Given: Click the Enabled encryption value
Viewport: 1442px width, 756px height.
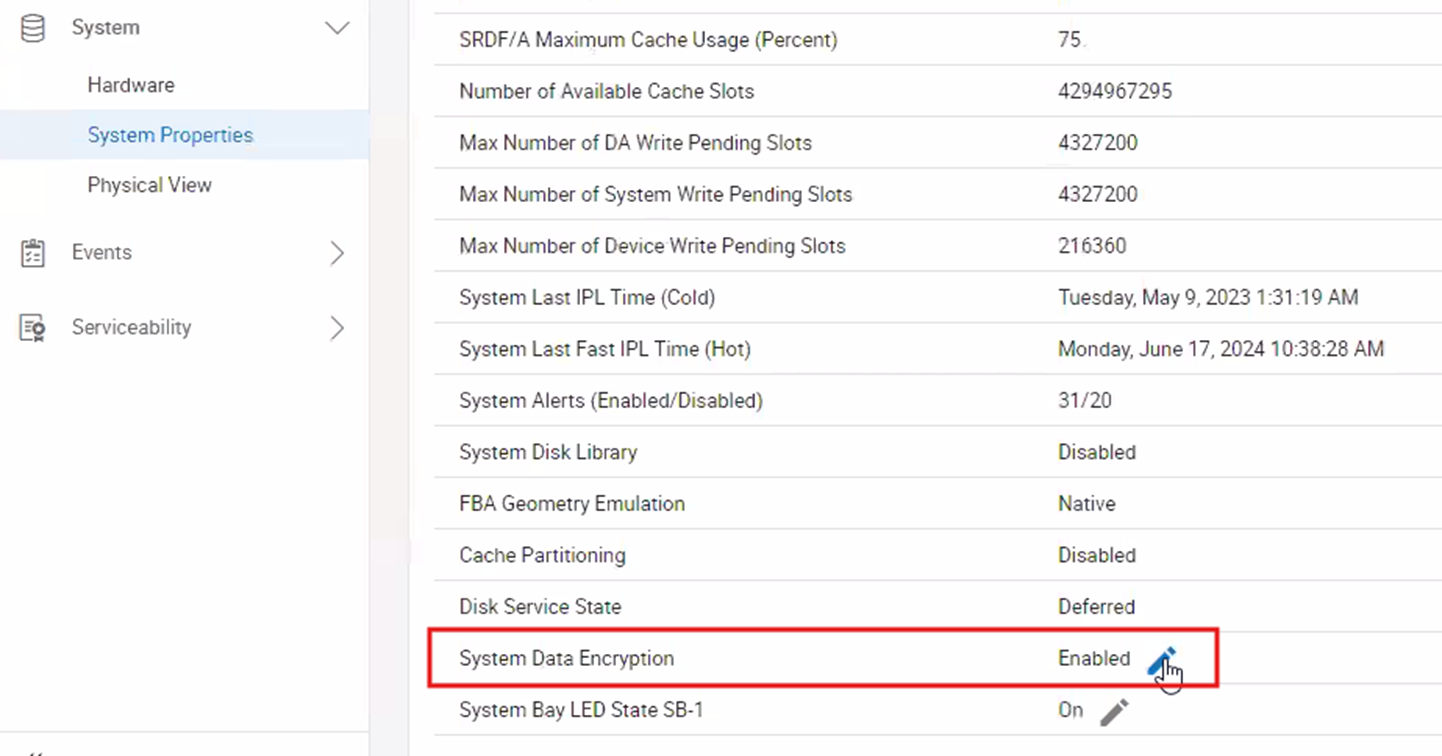Looking at the screenshot, I should pos(1094,659).
